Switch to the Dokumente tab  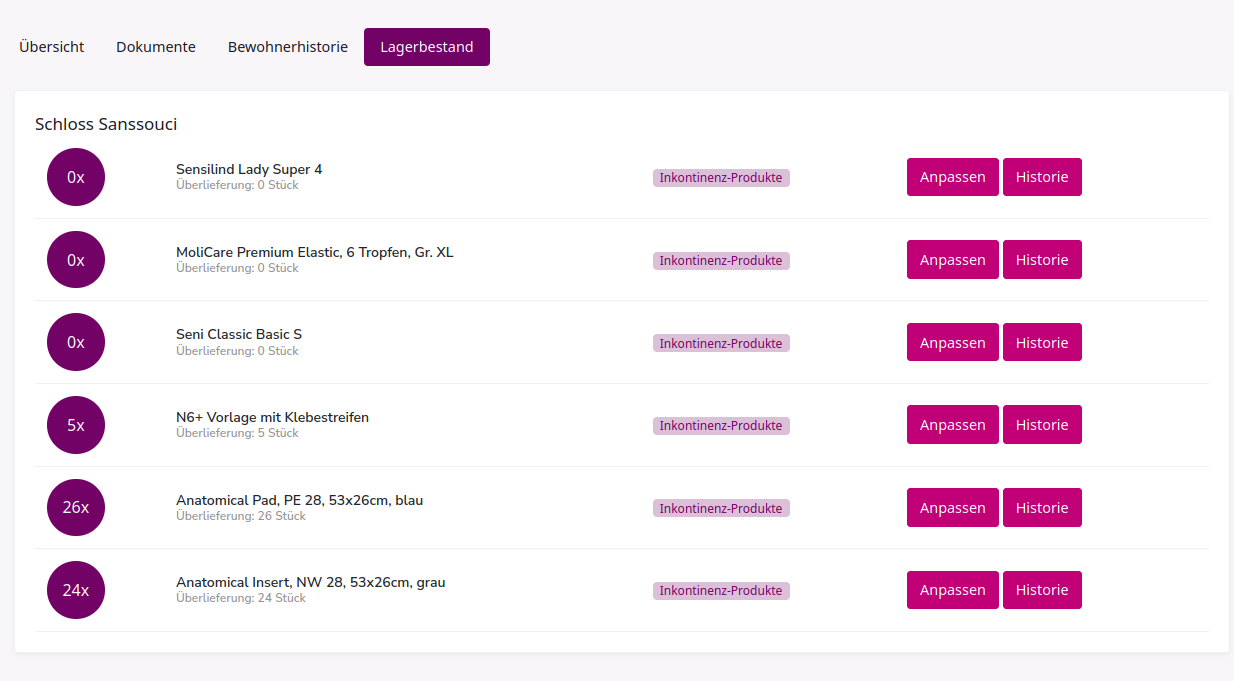[x=156, y=47]
